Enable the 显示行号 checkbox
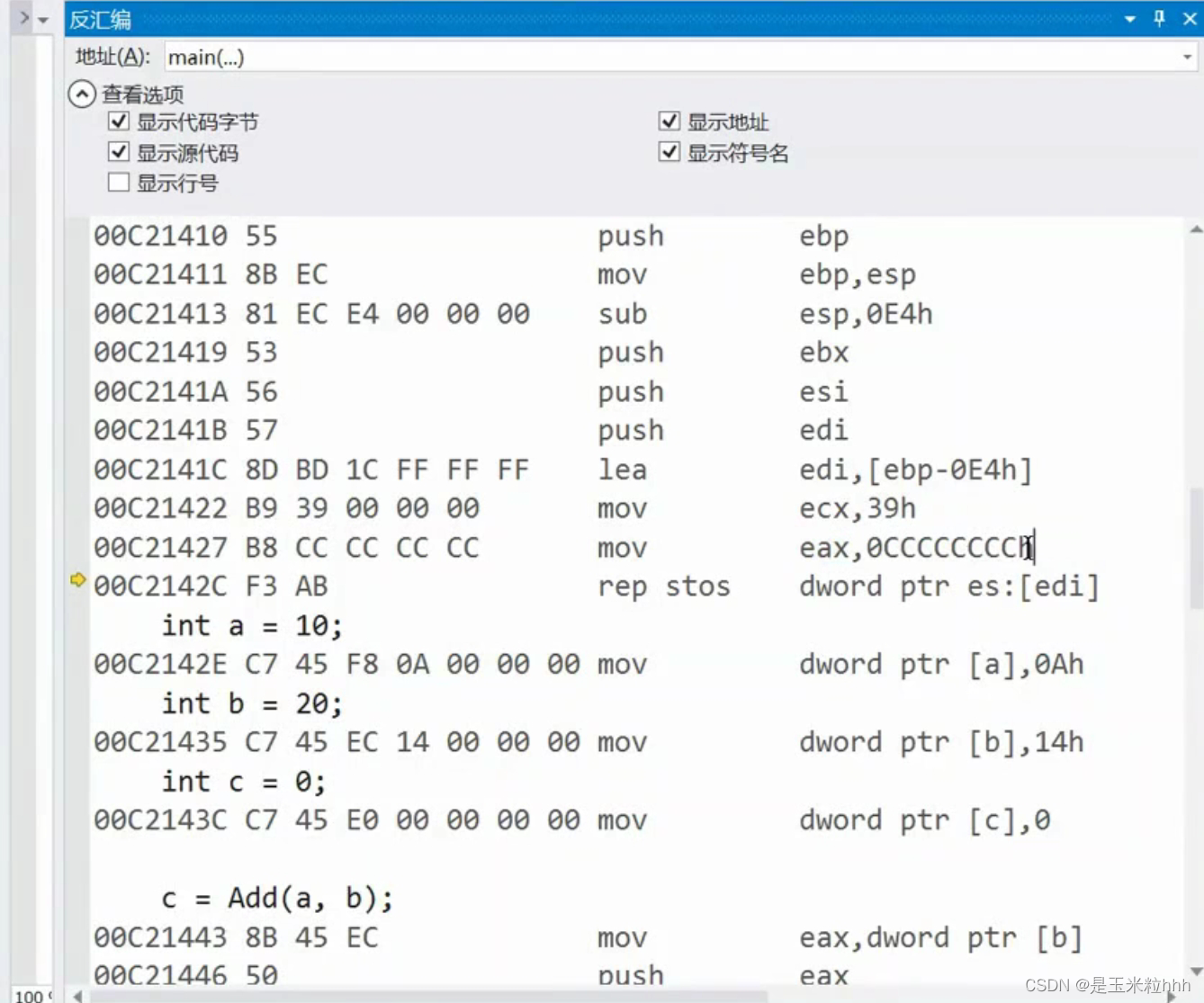 [x=119, y=183]
